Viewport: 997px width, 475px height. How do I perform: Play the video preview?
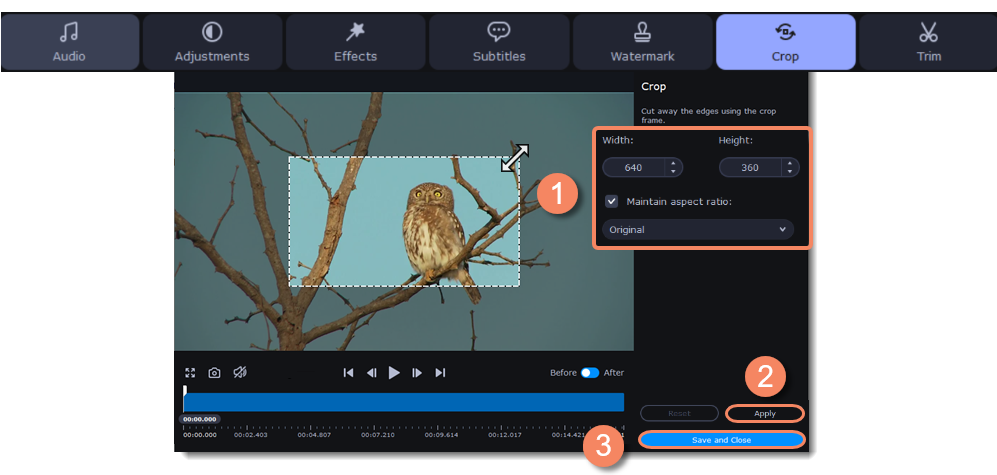tap(394, 373)
